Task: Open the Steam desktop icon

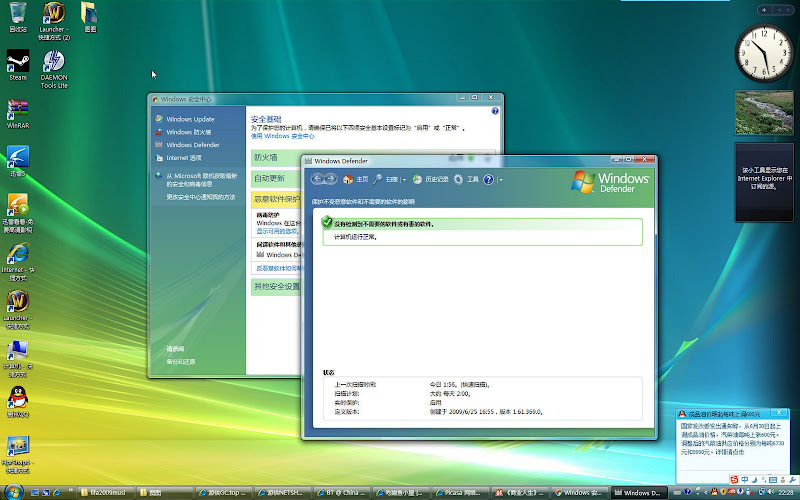Action: pos(18,65)
